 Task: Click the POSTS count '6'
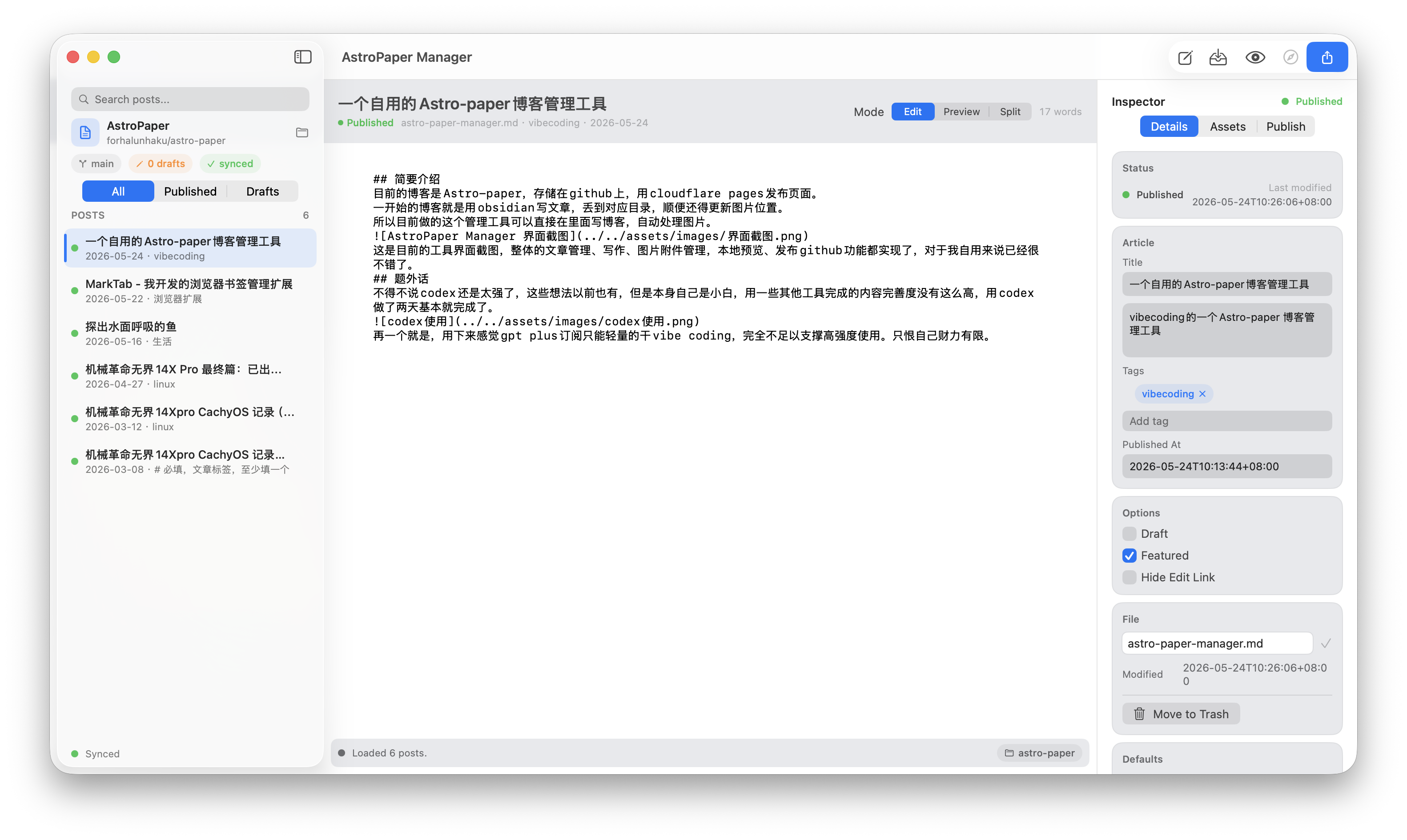306,216
